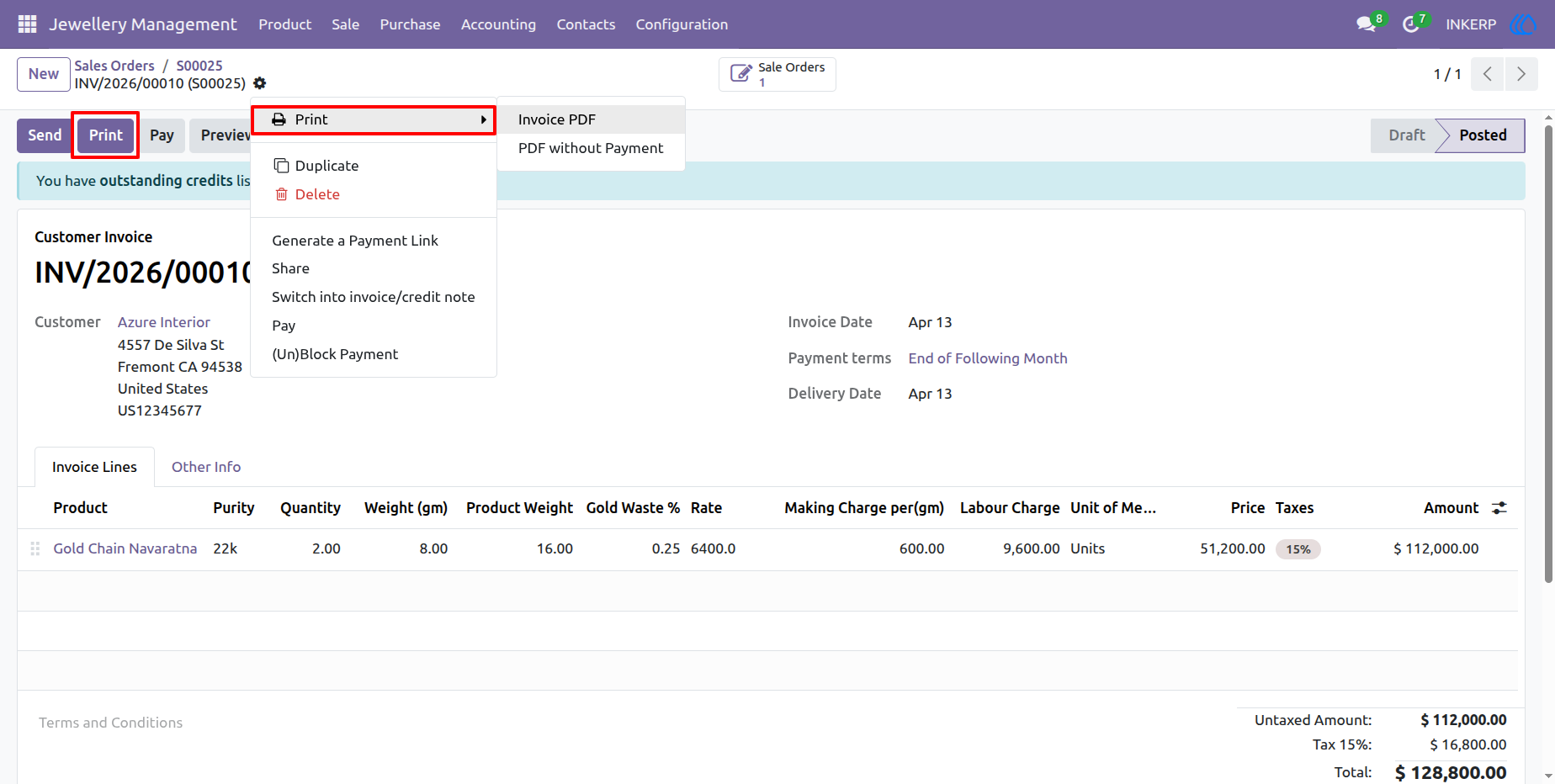
Task: Click the drag handle on Gold Chain row
Action: [x=35, y=548]
